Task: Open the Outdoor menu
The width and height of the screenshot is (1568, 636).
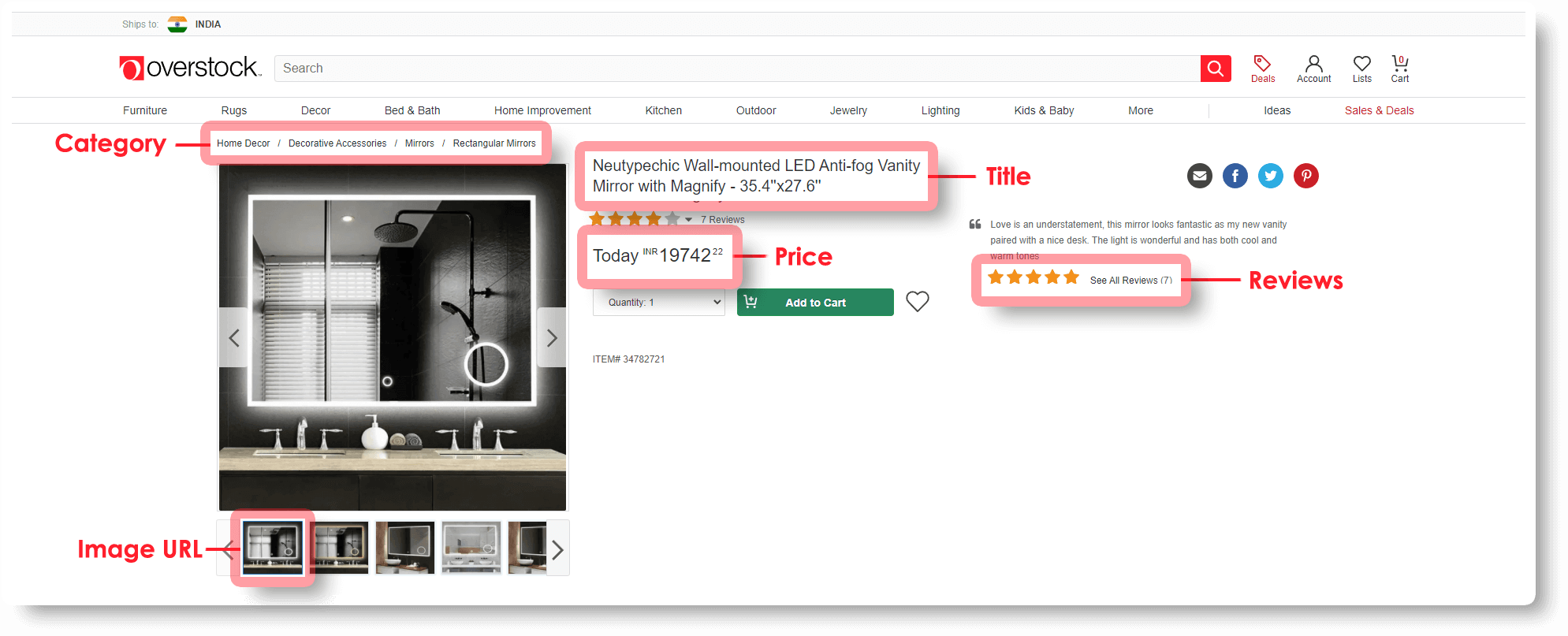Action: 756,110
